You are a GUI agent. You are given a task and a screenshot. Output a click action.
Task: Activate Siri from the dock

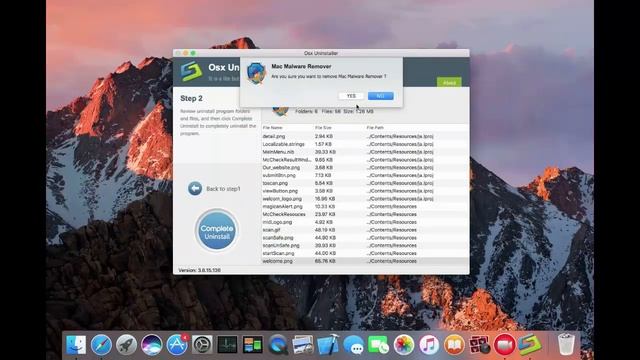tap(151, 345)
